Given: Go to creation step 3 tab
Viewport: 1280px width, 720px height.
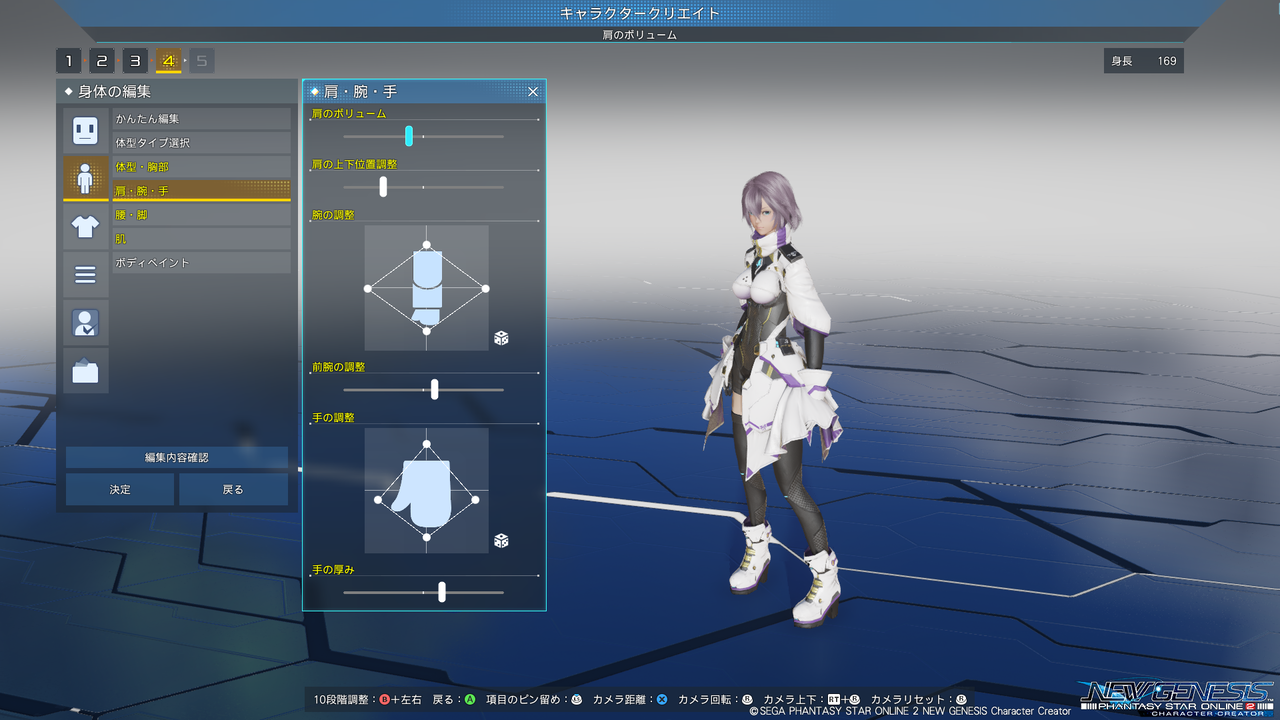Looking at the screenshot, I should coord(135,61).
